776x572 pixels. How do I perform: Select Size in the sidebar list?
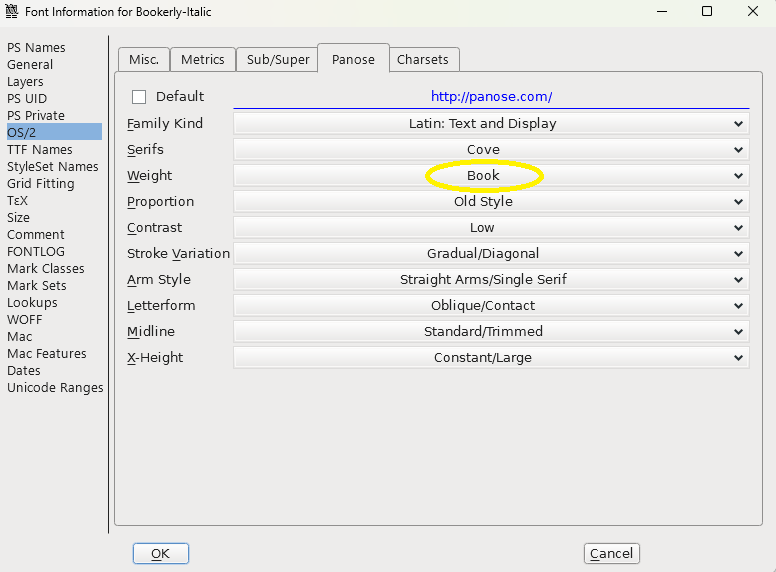coord(18,218)
